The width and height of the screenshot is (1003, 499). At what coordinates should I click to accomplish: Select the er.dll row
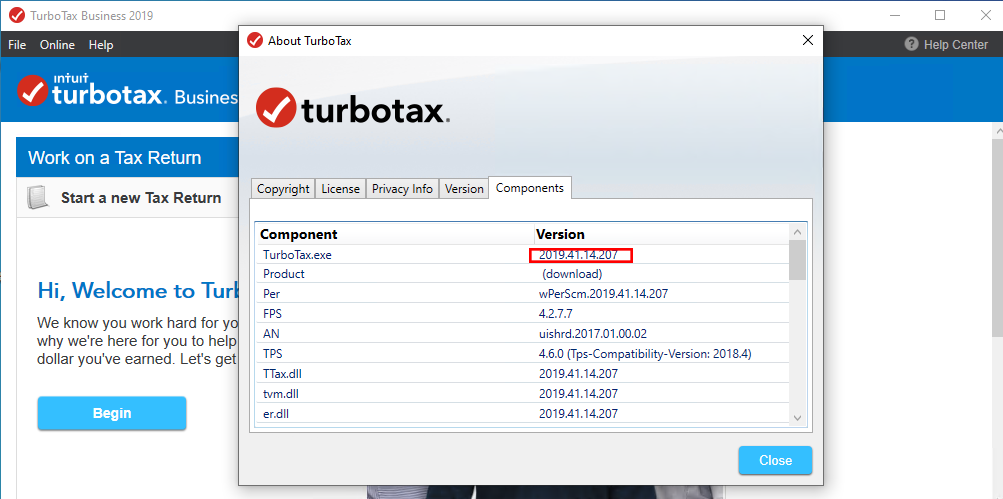(523, 413)
